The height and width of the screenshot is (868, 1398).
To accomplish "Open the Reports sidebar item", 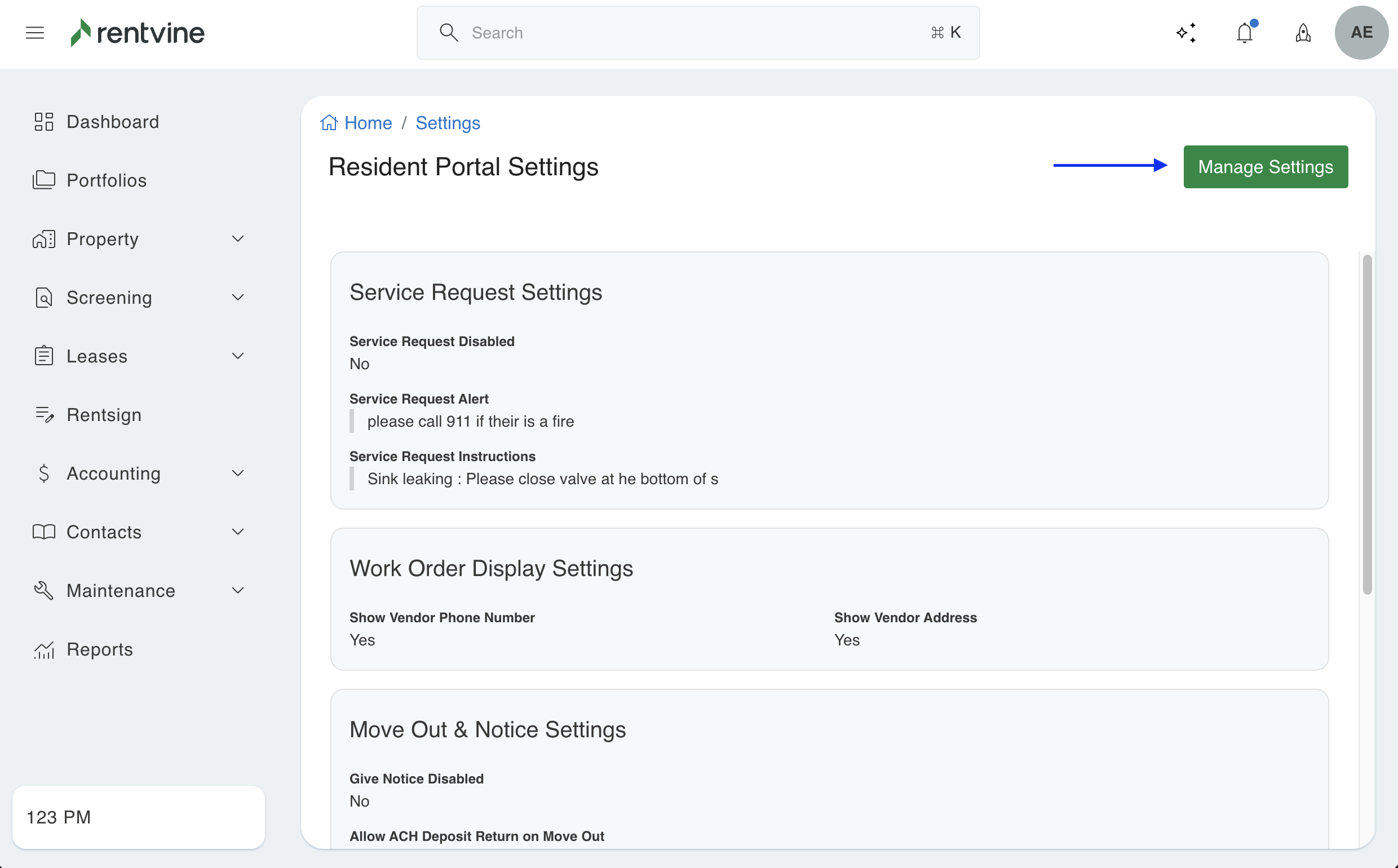I will click(x=100, y=649).
